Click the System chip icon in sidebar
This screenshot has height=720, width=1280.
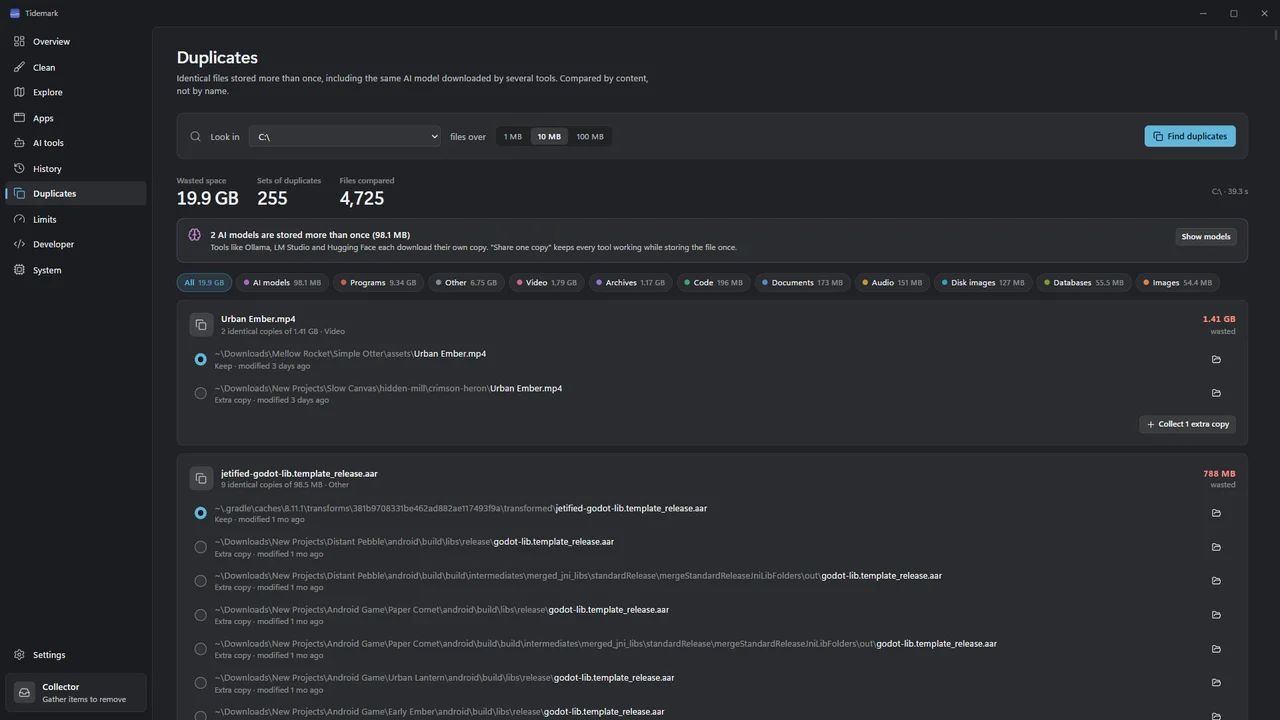[19, 270]
